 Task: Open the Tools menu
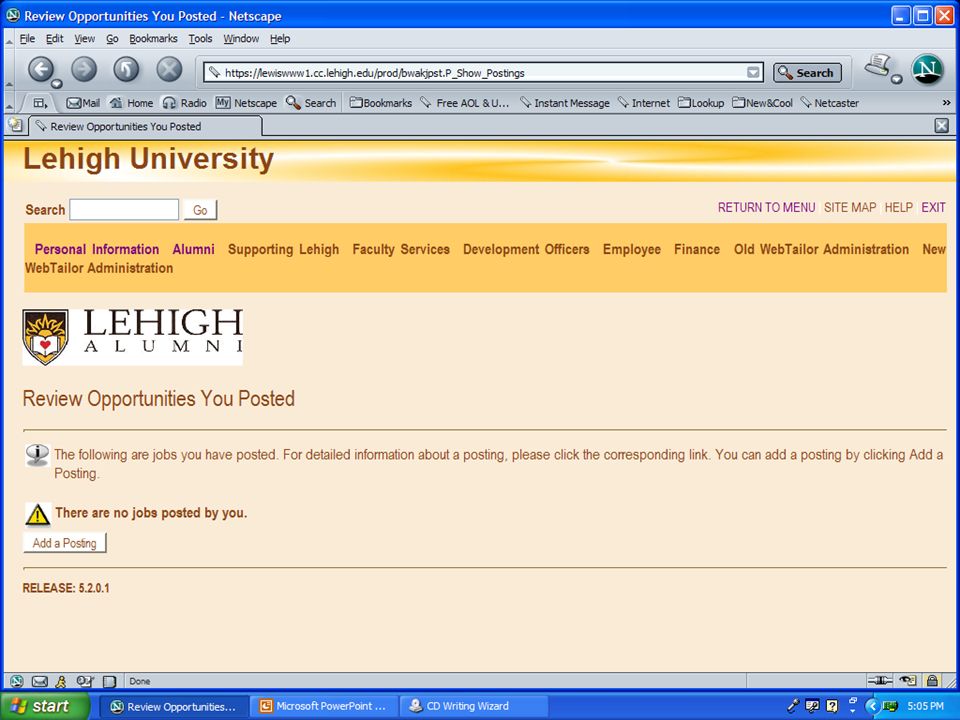(x=200, y=39)
